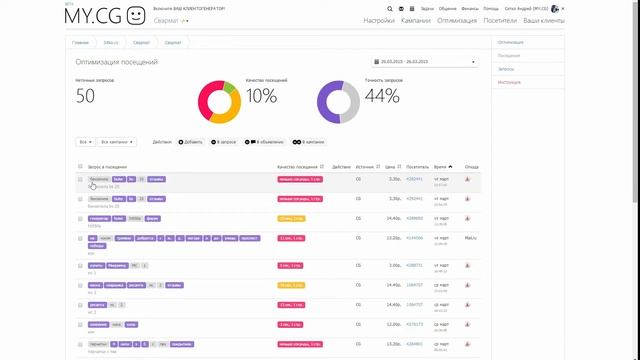Tick the checkbox of the 3.00р. row
Image resolution: width=640 pixels, height=360 pixels.
[80, 266]
